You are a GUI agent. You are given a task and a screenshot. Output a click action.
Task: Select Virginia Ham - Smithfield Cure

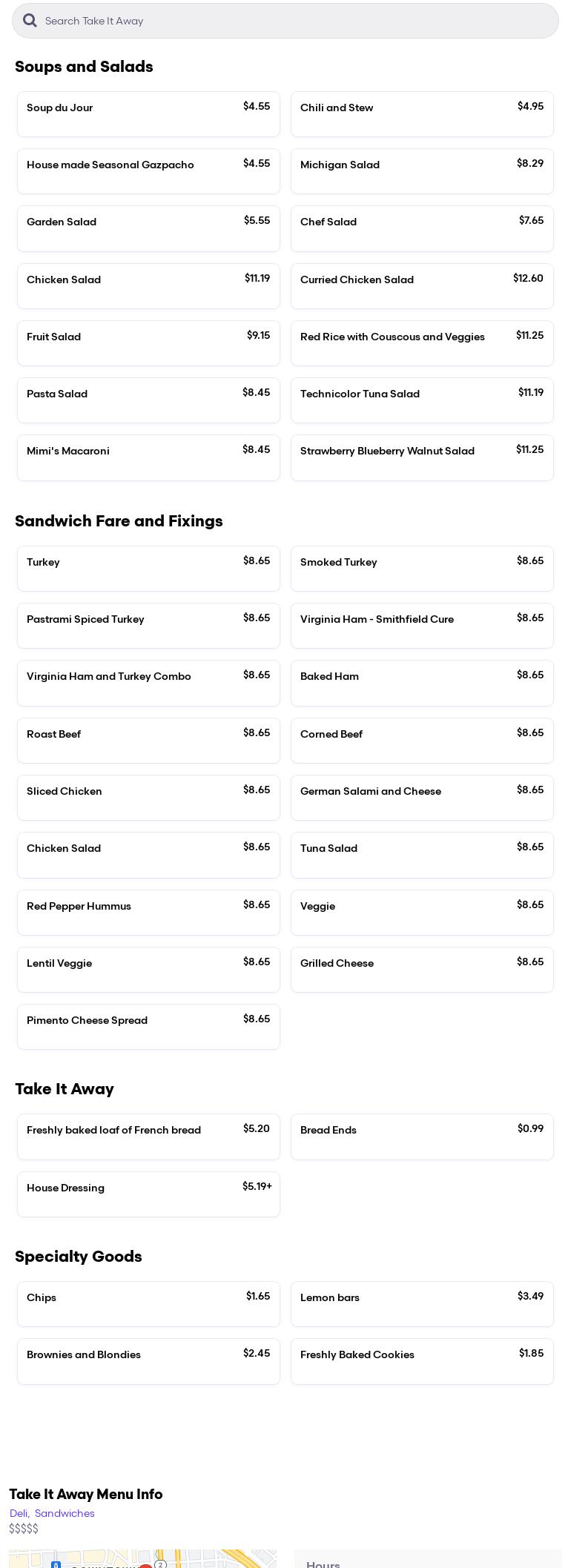(422, 626)
